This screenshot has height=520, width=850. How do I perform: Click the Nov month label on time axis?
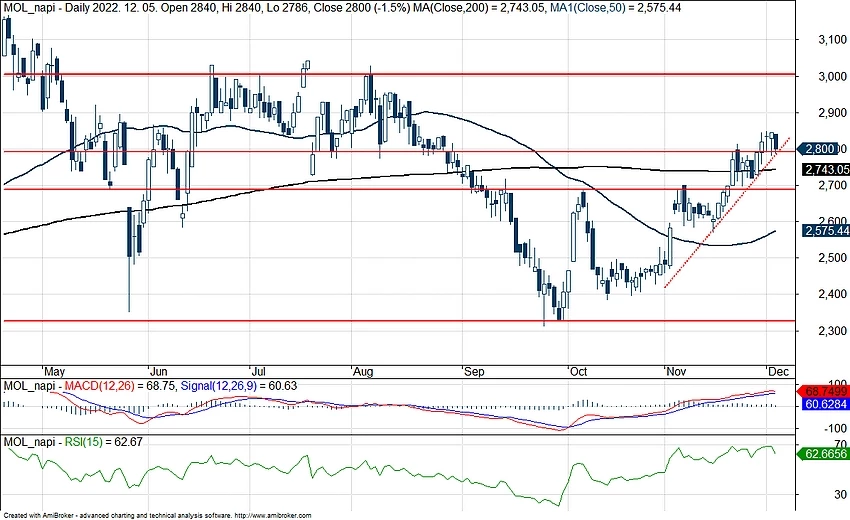click(x=676, y=371)
